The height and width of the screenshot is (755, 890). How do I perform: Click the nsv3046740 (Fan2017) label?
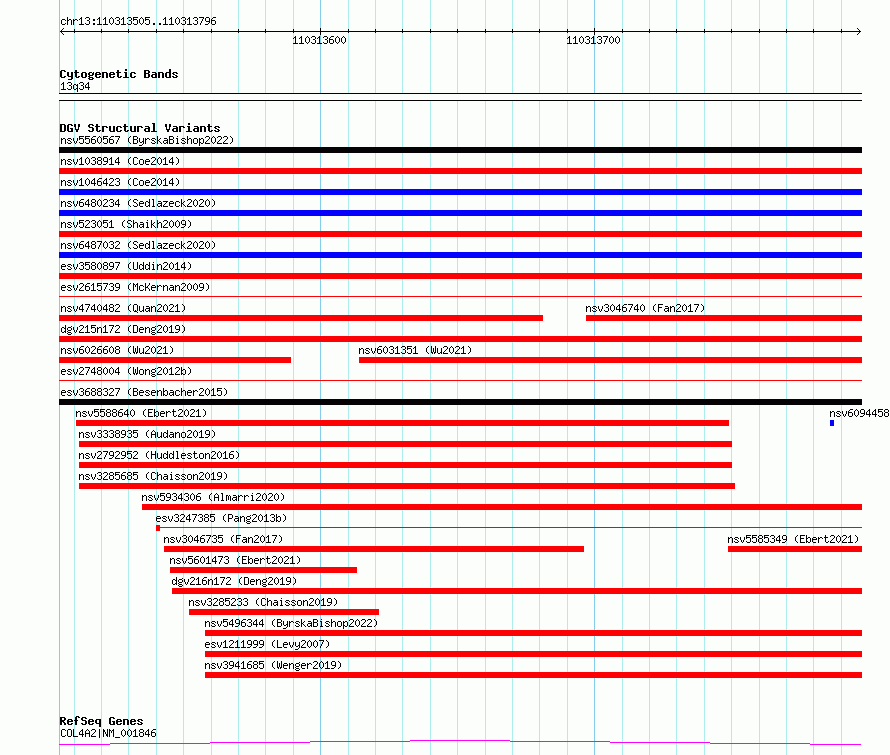tap(645, 308)
